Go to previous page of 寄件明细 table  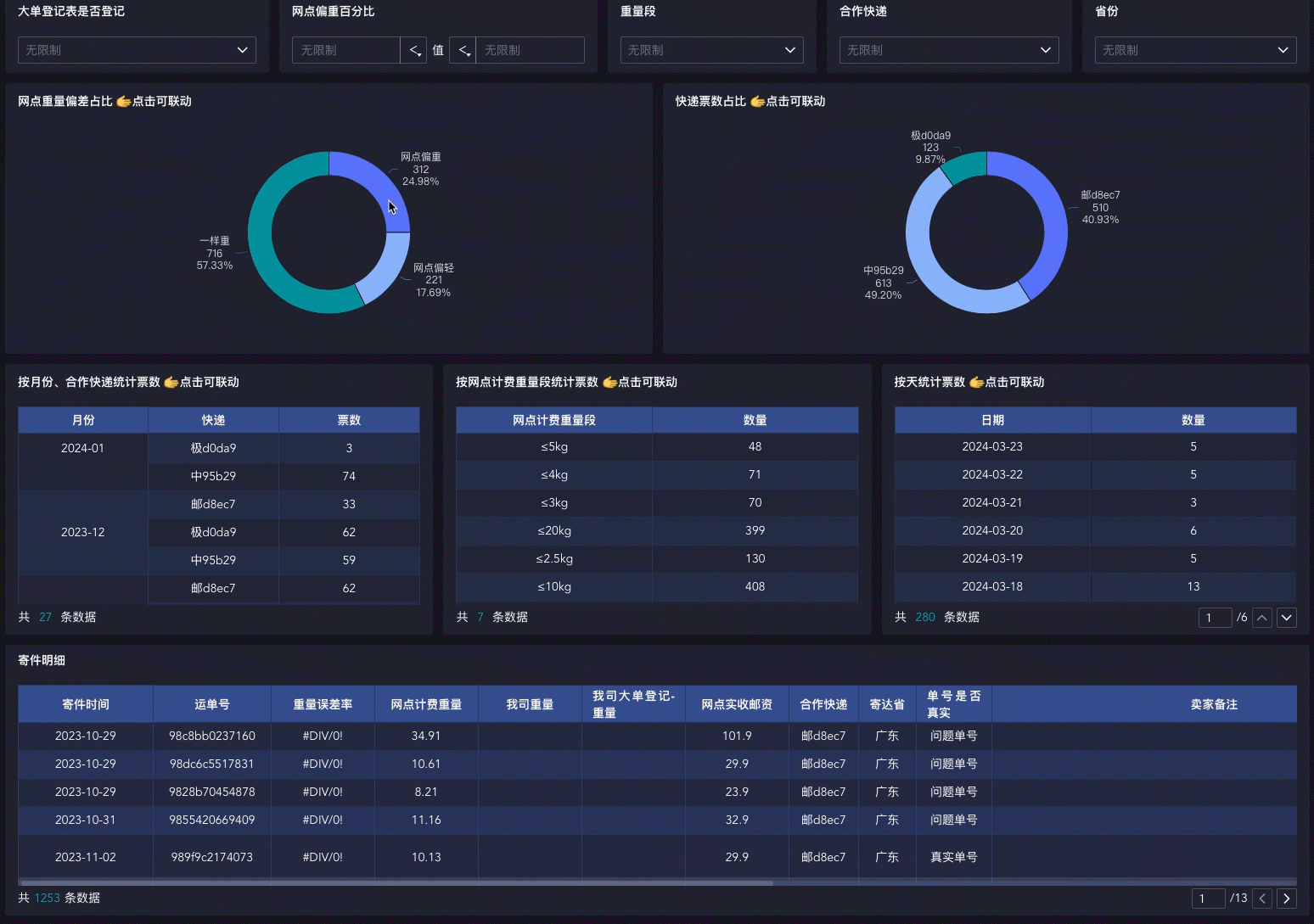1262,899
